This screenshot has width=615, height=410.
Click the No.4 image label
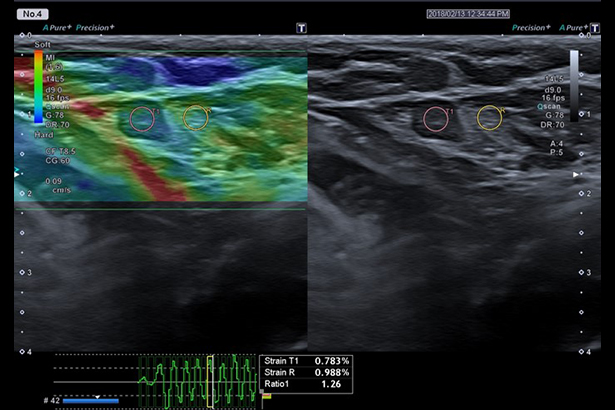click(34, 13)
